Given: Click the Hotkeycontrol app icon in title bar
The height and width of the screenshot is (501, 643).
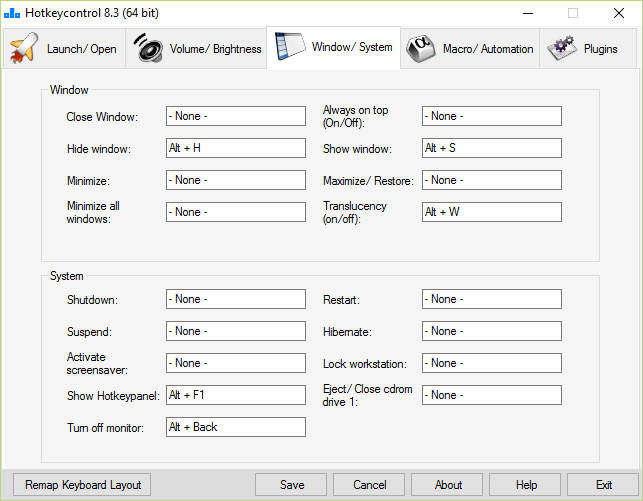Looking at the screenshot, I should [x=12, y=13].
